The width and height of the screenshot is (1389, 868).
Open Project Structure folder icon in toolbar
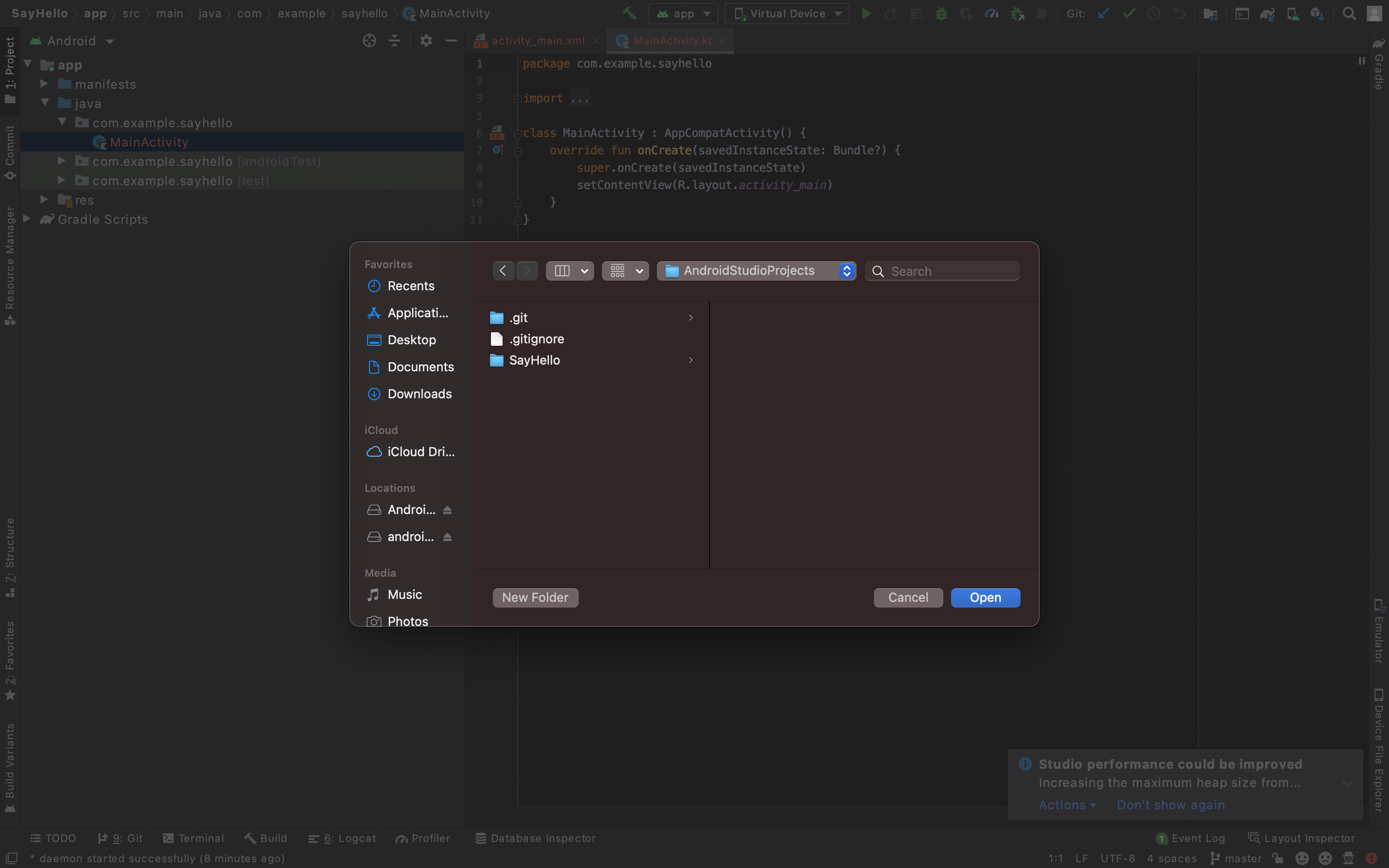1210,13
